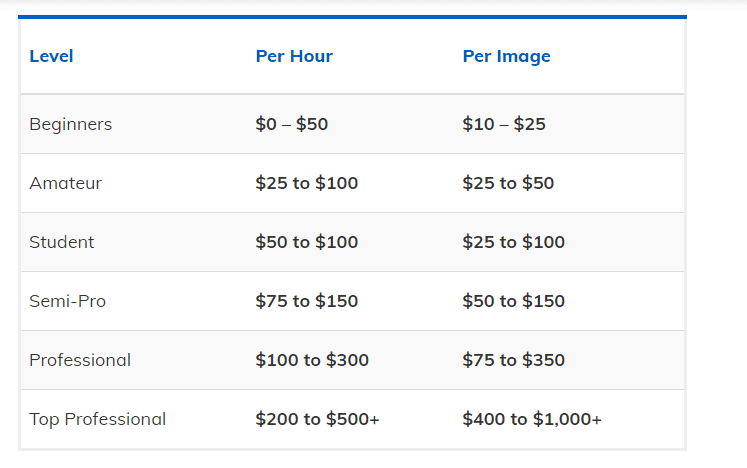Click Student's $50 to $100 hourly rate
This screenshot has width=747, height=468.
point(306,242)
